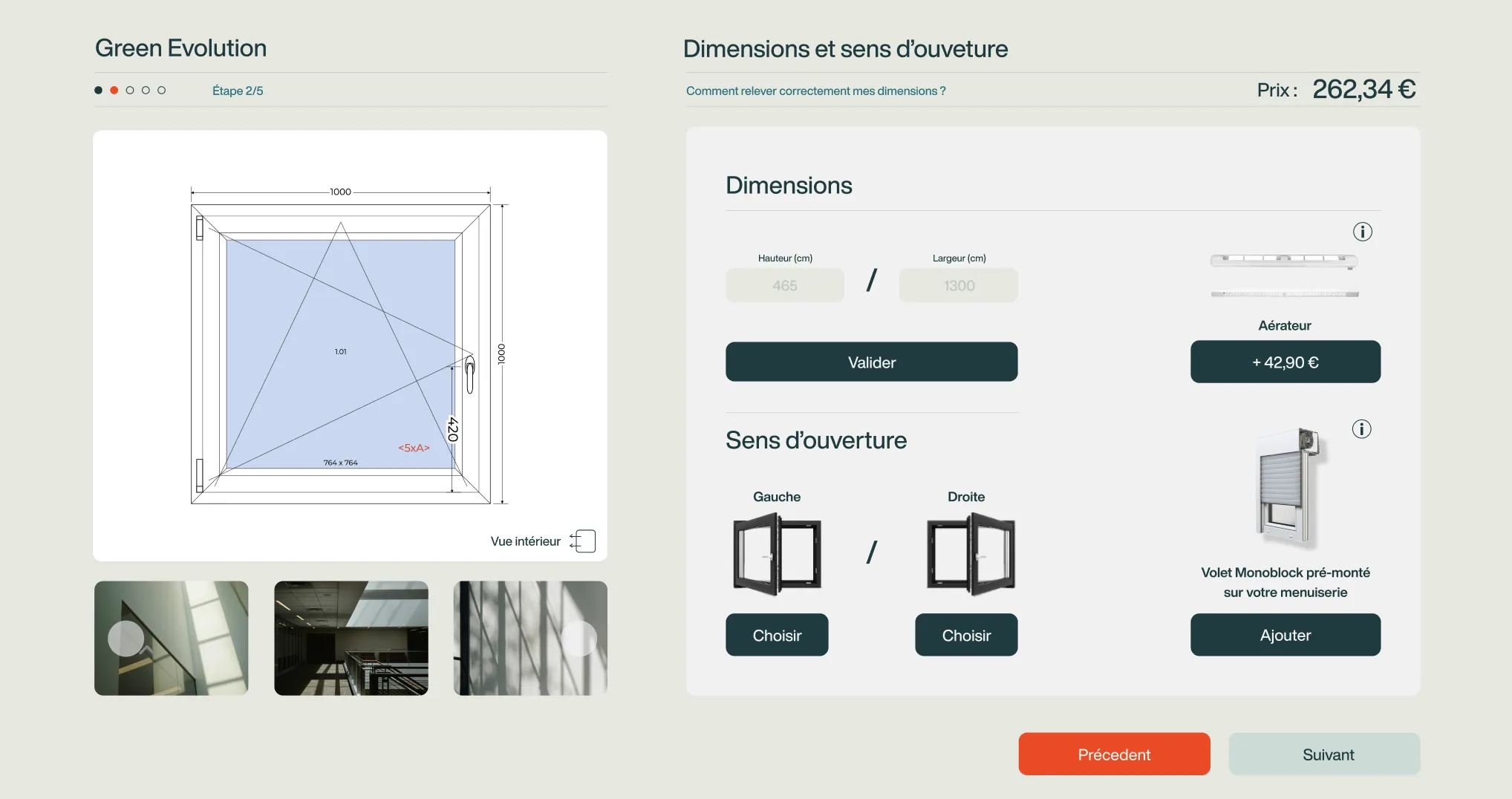The height and width of the screenshot is (799, 1512).
Task: Choose the Droite opening direction
Action: (966, 635)
